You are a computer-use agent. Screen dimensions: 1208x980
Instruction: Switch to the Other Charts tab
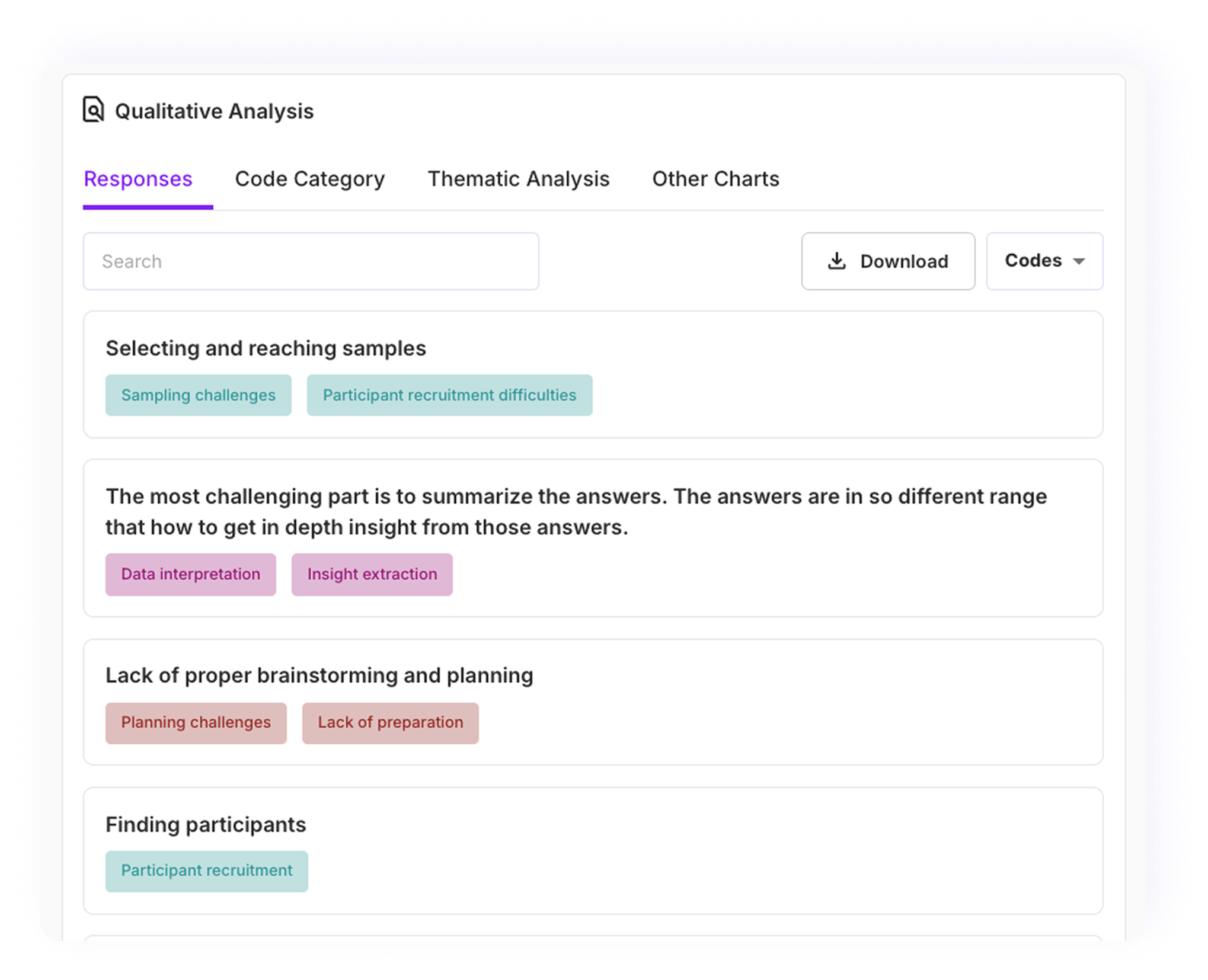tap(715, 179)
